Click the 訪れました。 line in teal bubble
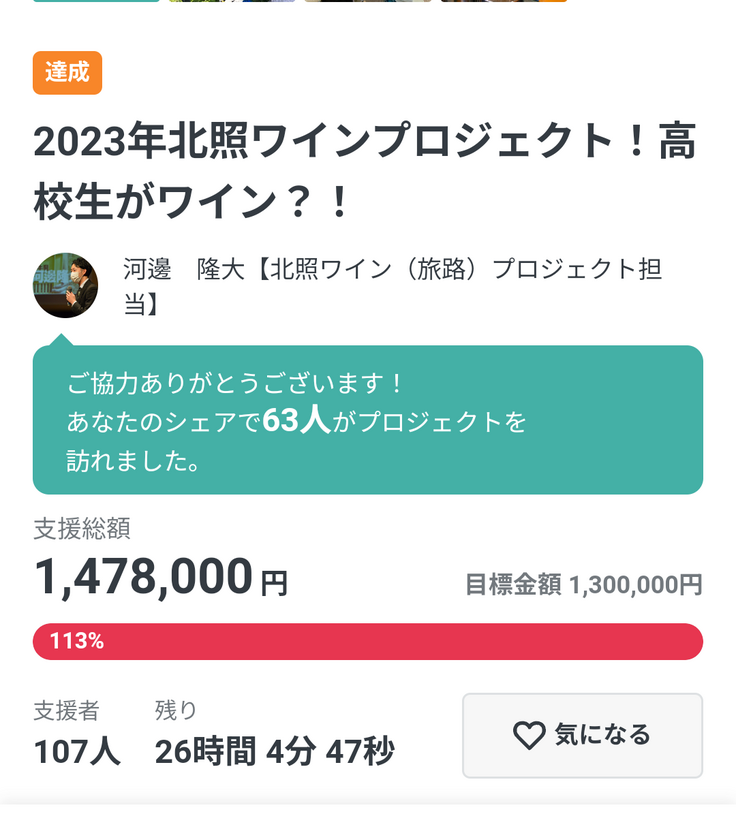This screenshot has height=814, width=736. click(x=132, y=461)
